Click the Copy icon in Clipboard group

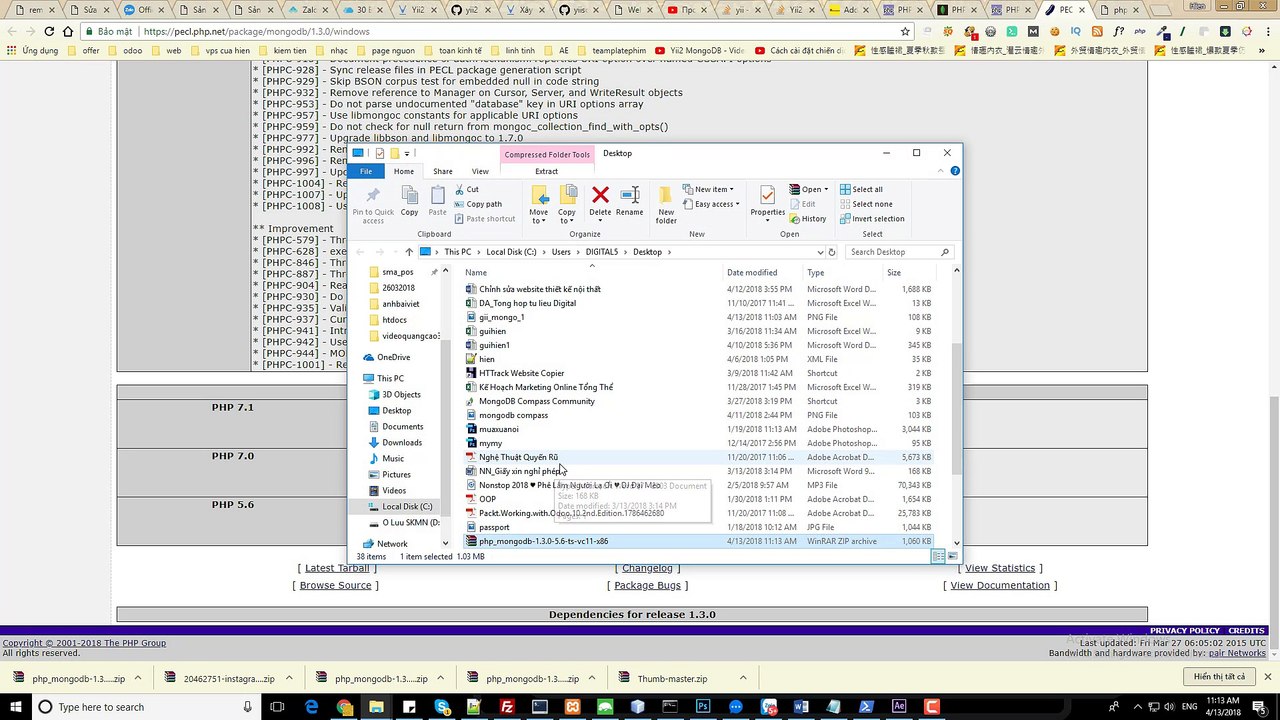pyautogui.click(x=409, y=196)
